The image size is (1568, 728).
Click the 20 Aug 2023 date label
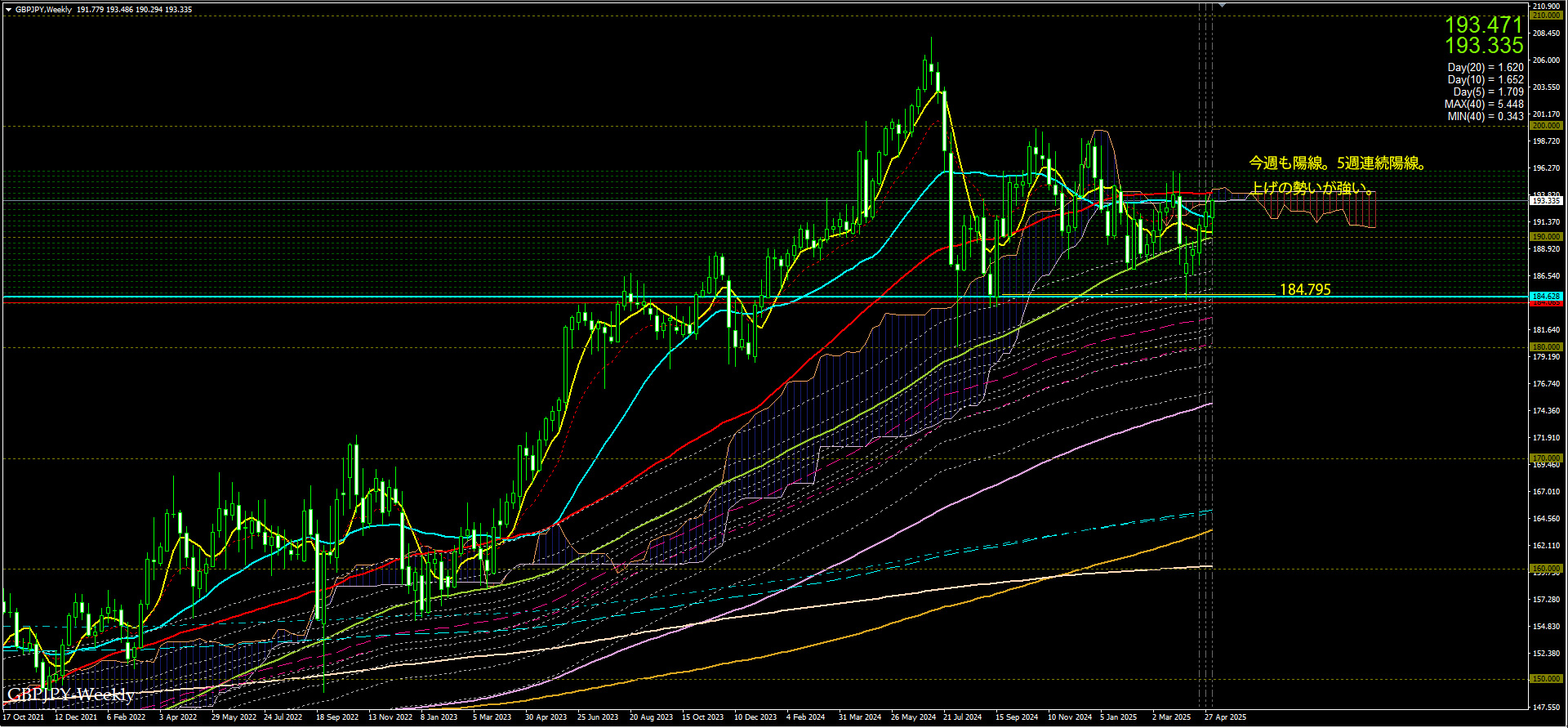(651, 717)
